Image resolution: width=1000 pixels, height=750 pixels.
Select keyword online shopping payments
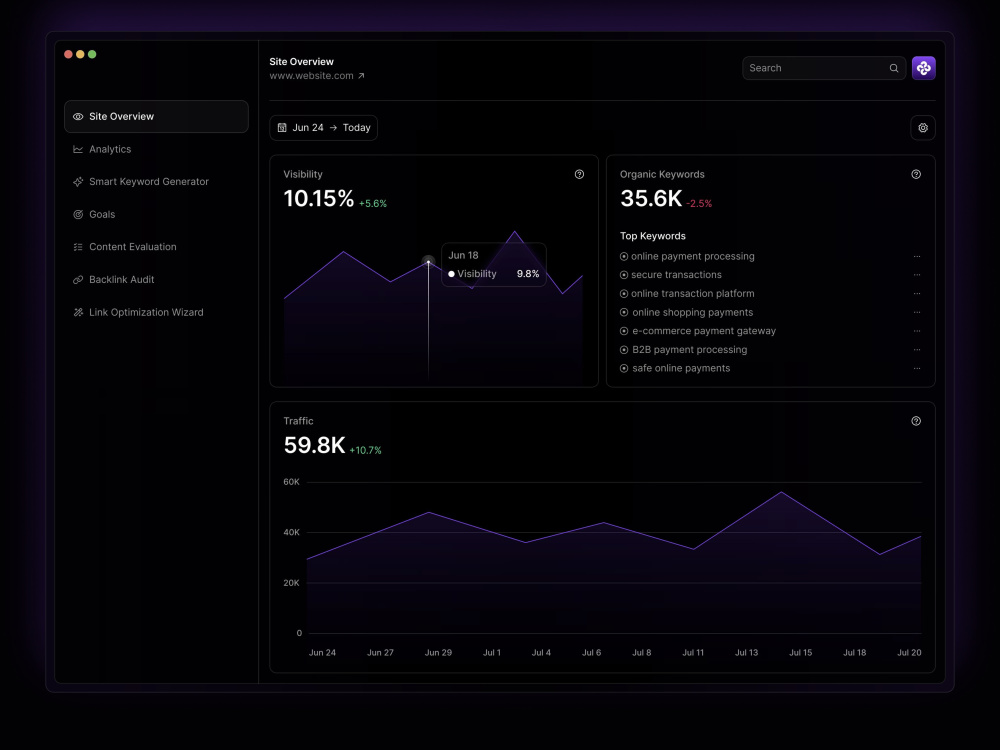tap(693, 312)
